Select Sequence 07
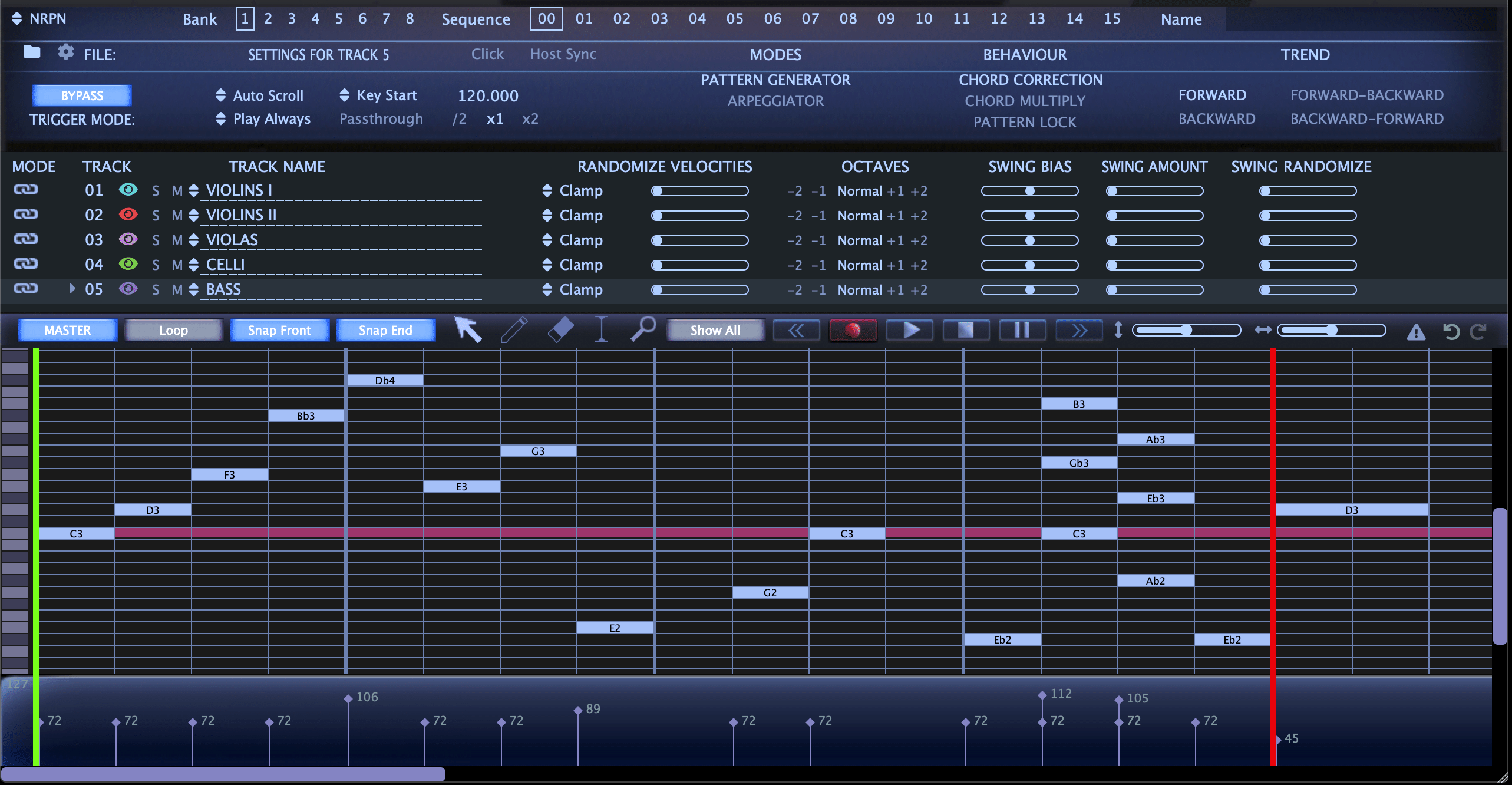This screenshot has width=1512, height=785. (810, 18)
